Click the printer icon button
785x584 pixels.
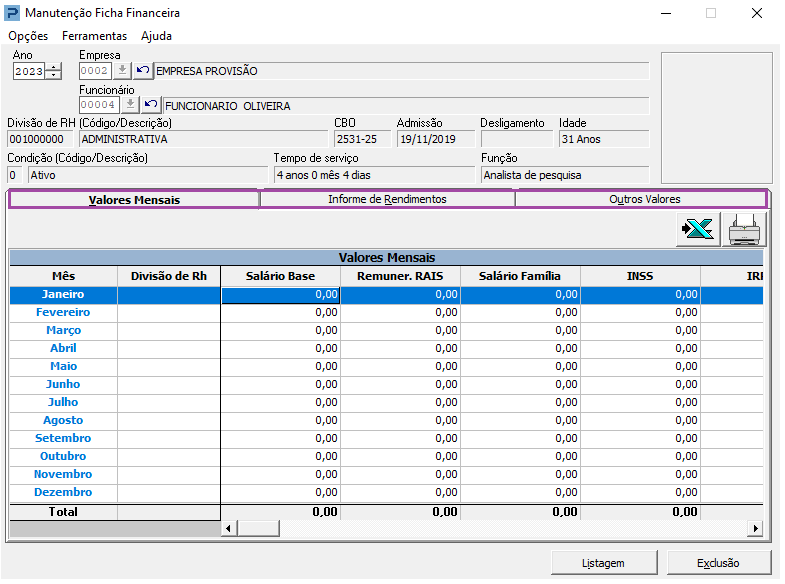[744, 229]
